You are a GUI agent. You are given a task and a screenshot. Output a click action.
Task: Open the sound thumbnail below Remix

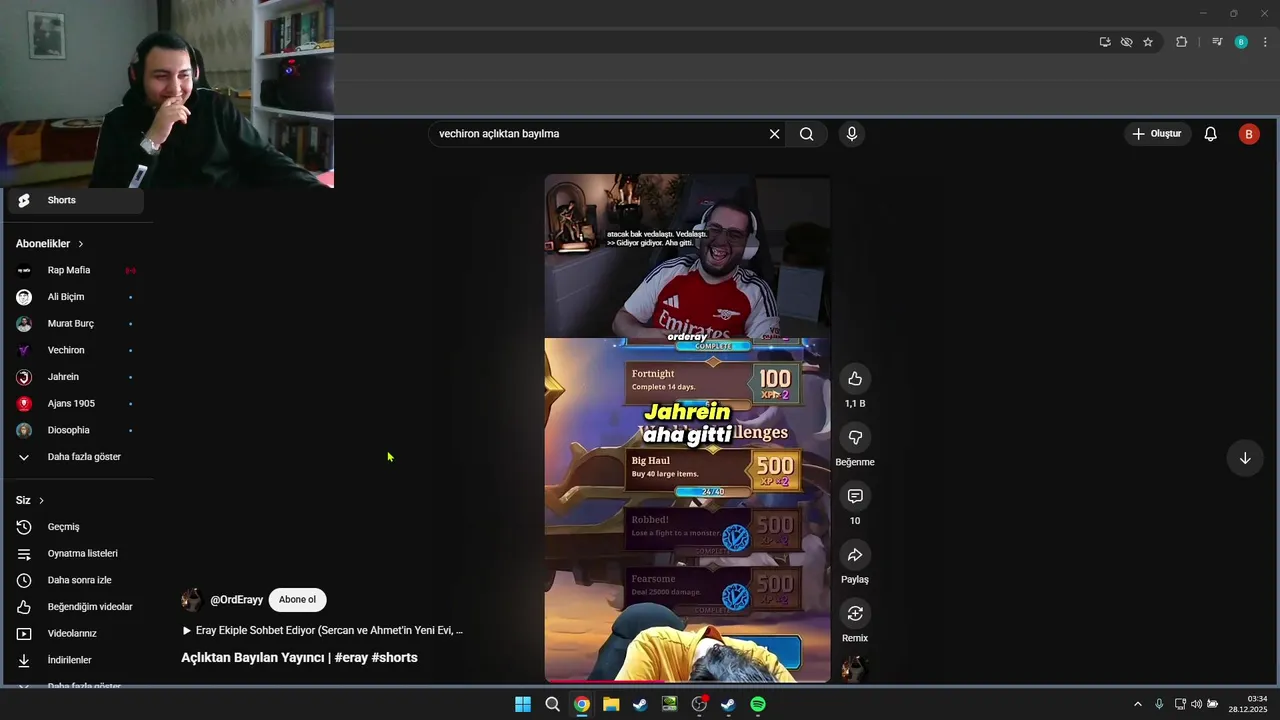click(x=855, y=669)
